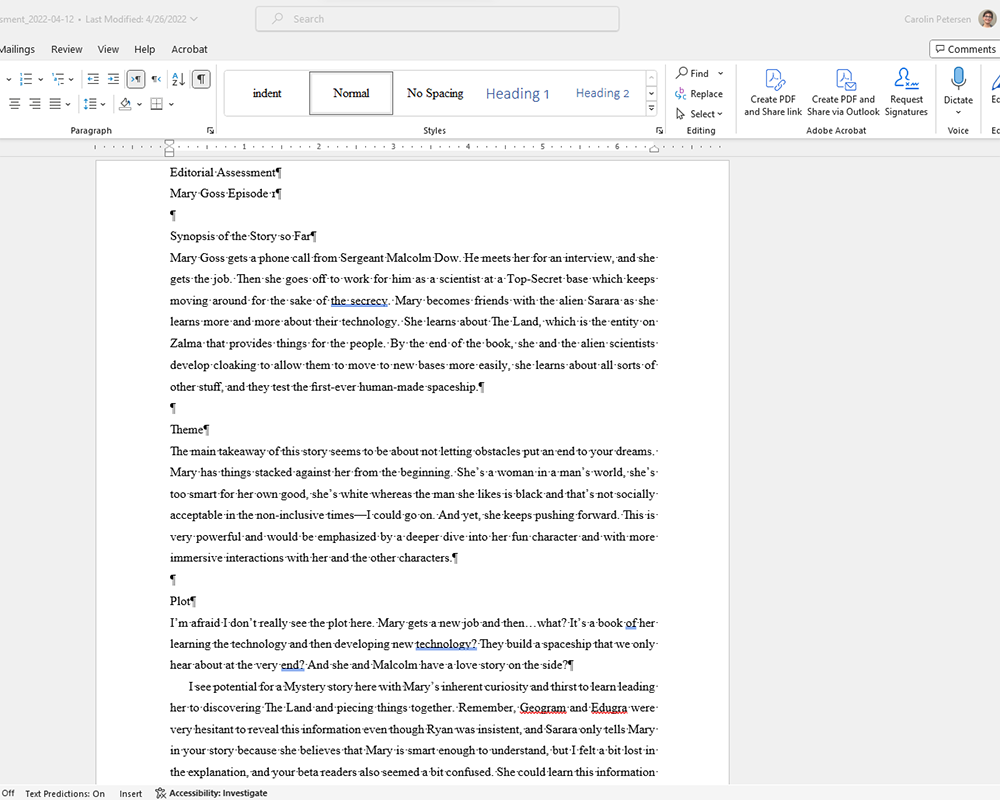Screen dimensions: 1000x800
Task: Apply the "indent" style
Action: point(267,93)
